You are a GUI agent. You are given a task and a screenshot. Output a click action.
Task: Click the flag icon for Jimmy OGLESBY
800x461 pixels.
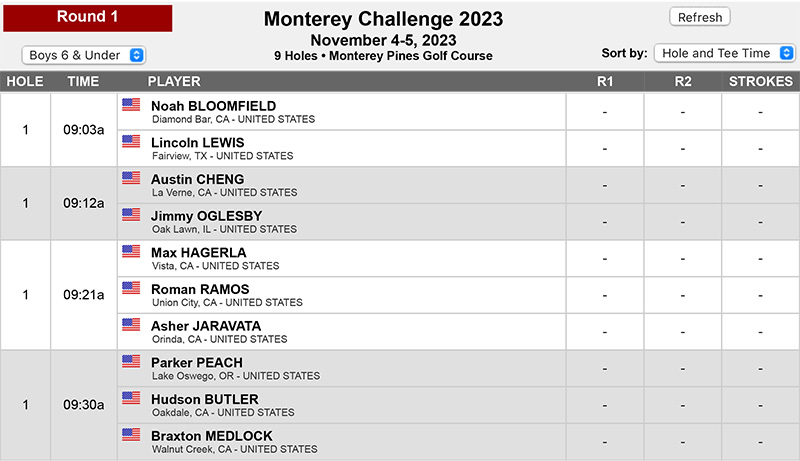tap(131, 215)
